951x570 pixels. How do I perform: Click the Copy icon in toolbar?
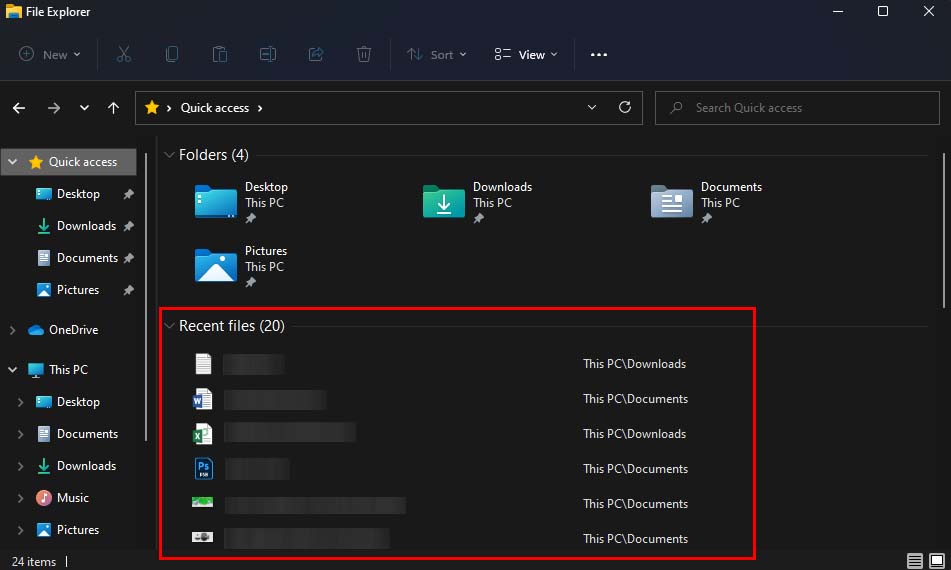pyautogui.click(x=172, y=54)
